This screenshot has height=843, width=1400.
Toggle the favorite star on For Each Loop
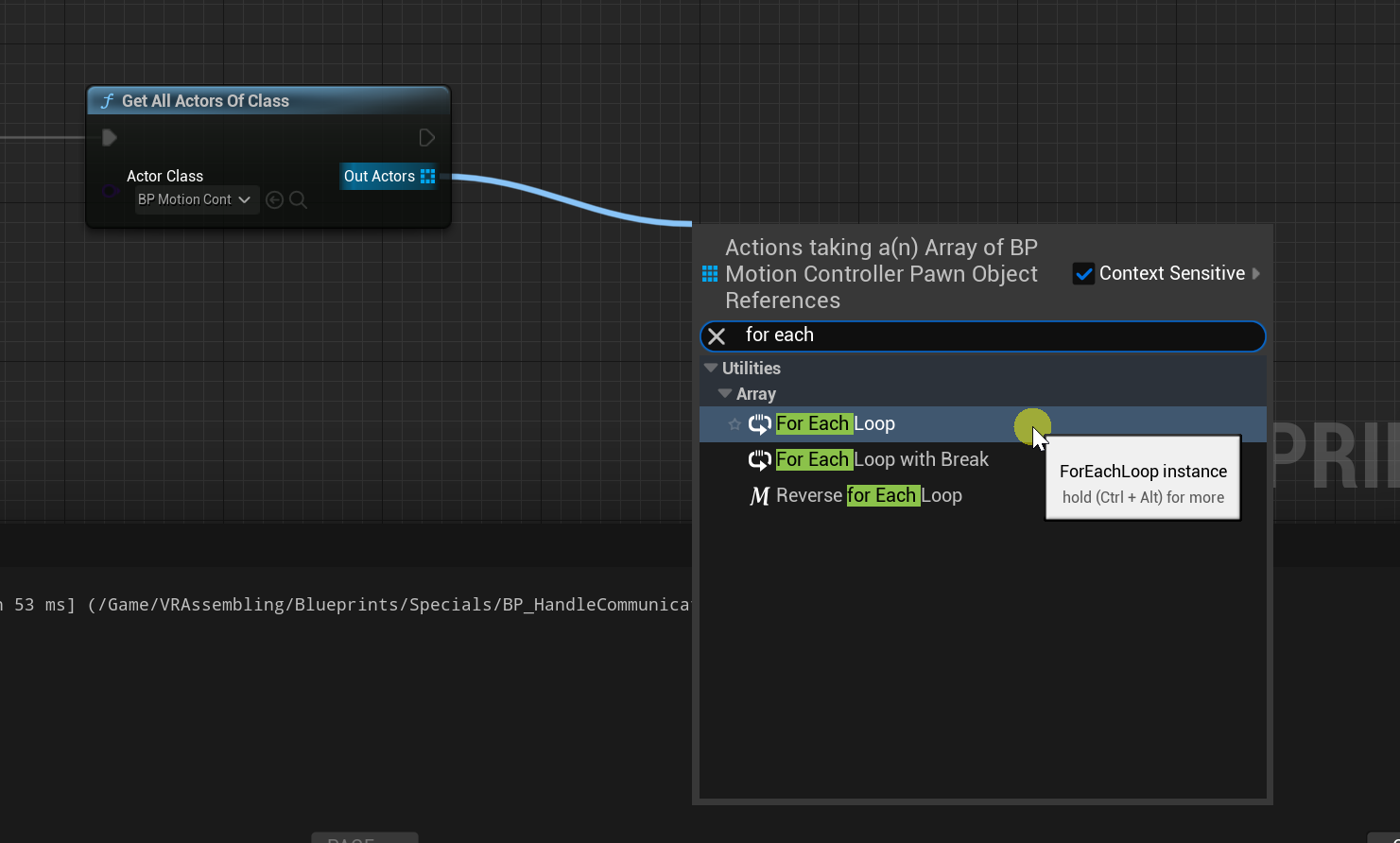[x=735, y=424]
